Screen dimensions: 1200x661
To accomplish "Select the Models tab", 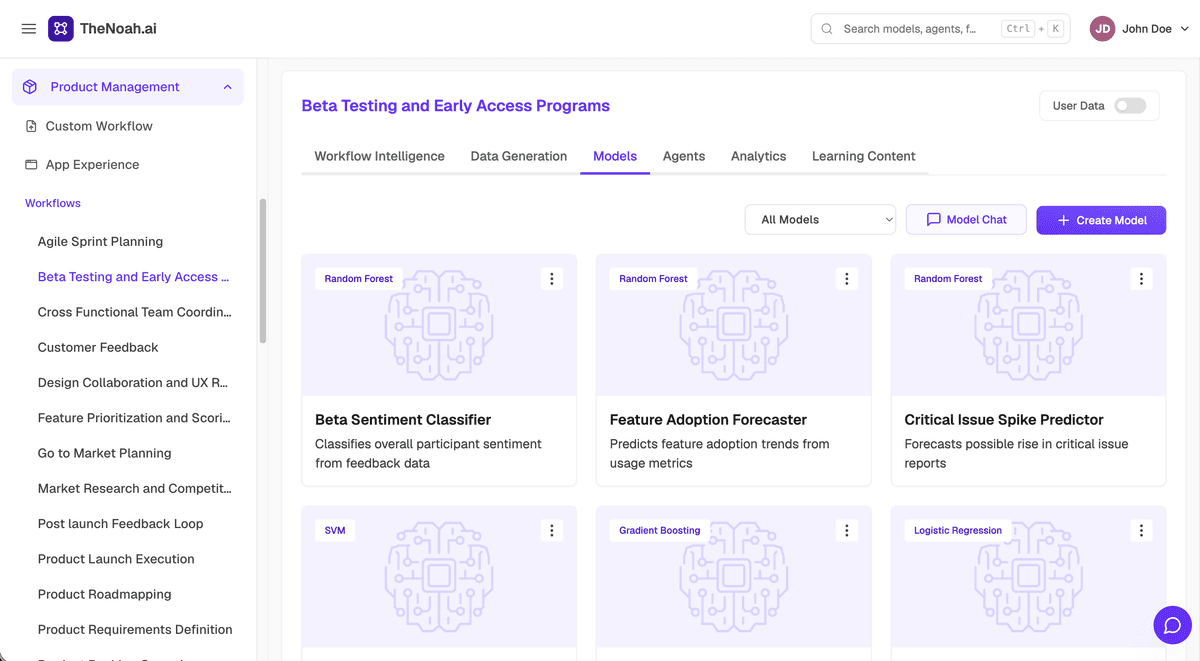I will point(615,156).
